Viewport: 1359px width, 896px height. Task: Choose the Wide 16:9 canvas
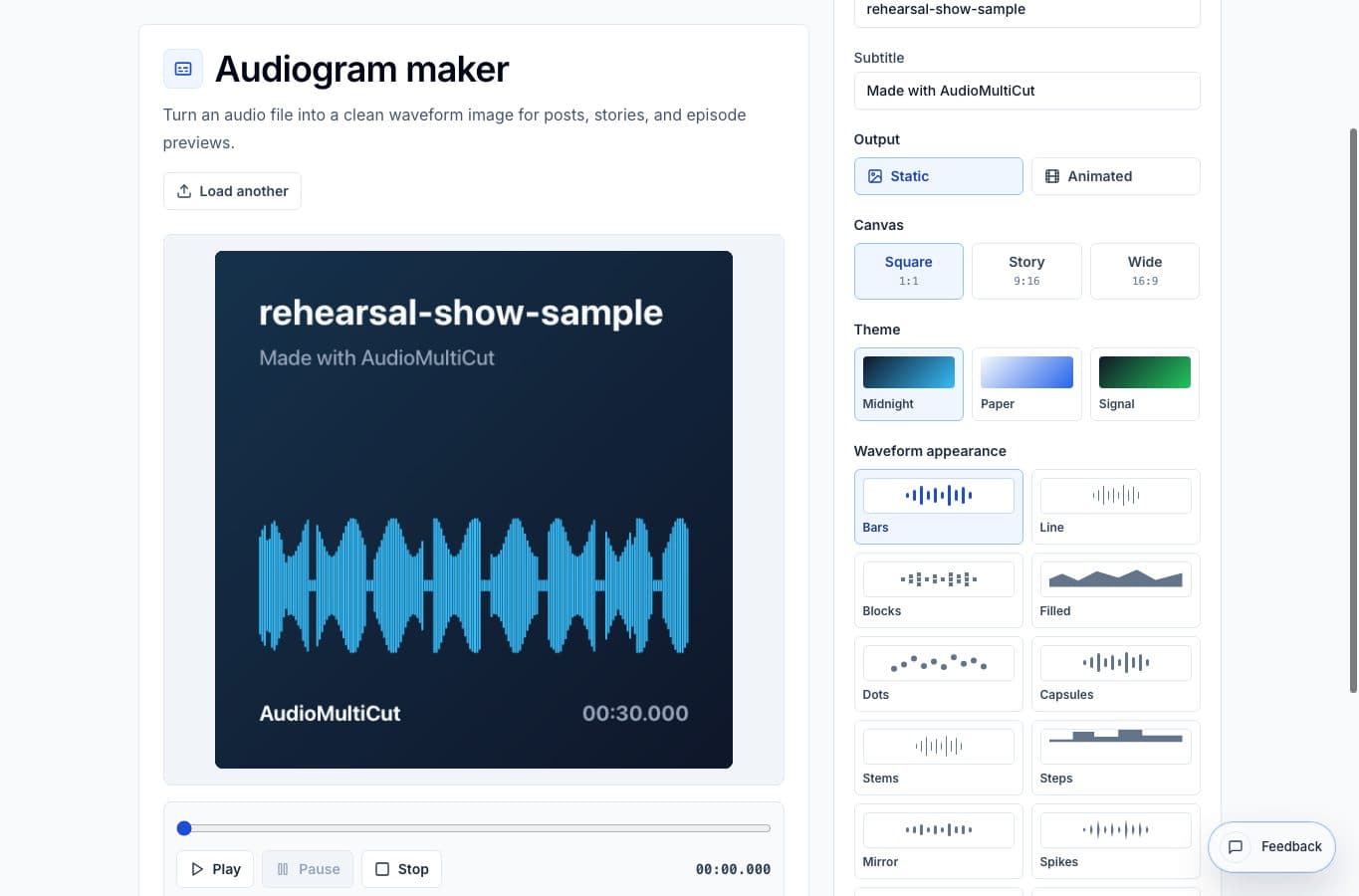point(1145,271)
